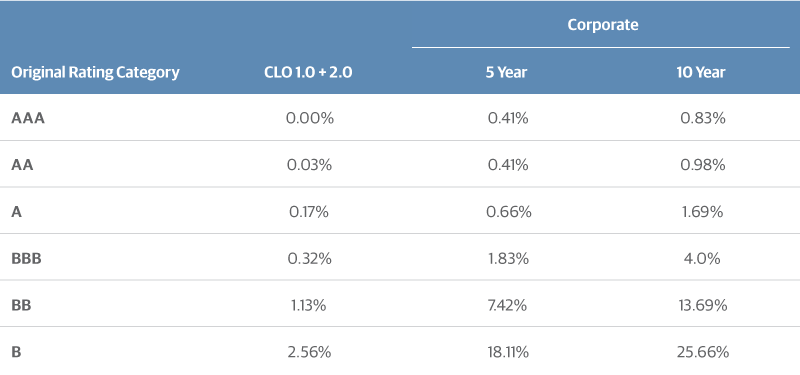
Task: Click the Original Rating Category column header
Action: pyautogui.click(x=95, y=72)
